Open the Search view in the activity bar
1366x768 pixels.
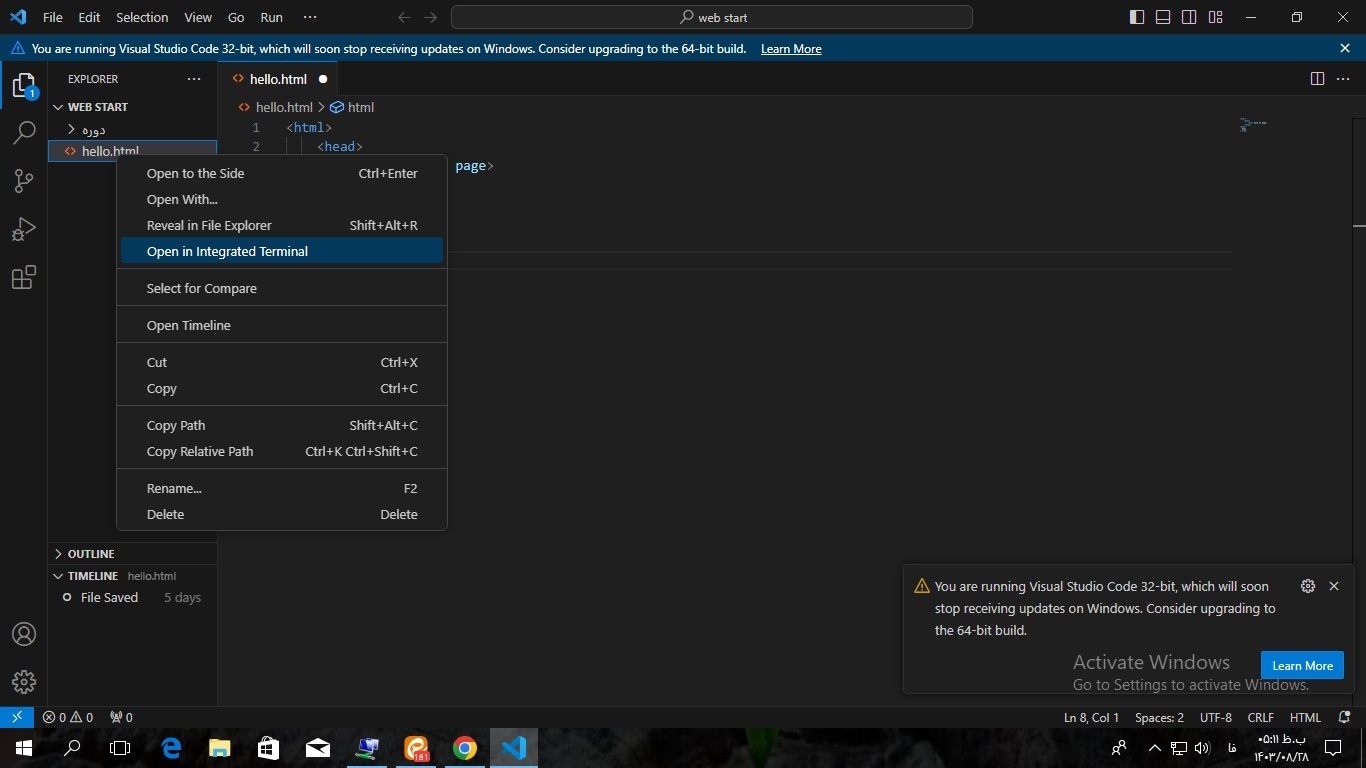point(24,133)
